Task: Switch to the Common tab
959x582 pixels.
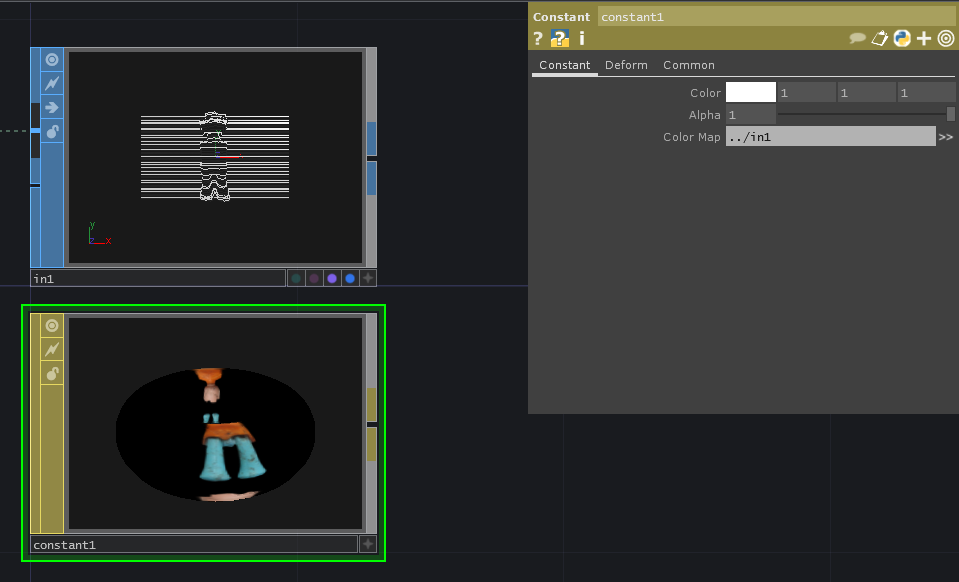Action: point(689,65)
